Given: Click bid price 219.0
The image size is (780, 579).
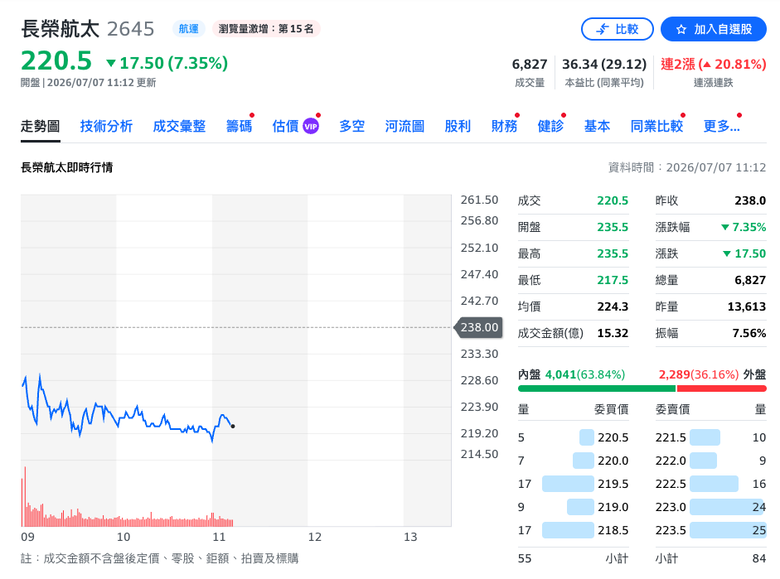Looking at the screenshot, I should [613, 507].
